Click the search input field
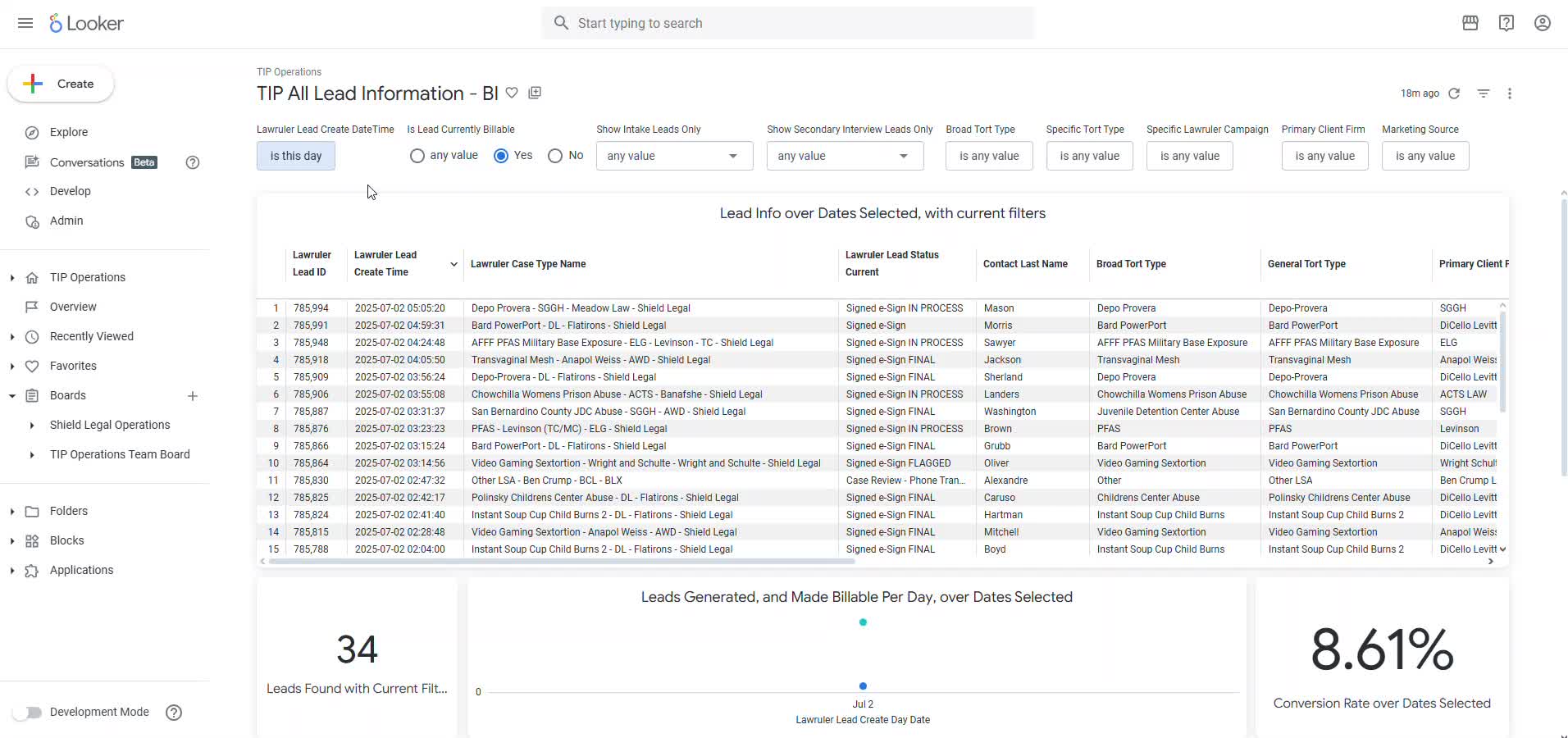This screenshot has width=1568, height=738. (x=787, y=23)
